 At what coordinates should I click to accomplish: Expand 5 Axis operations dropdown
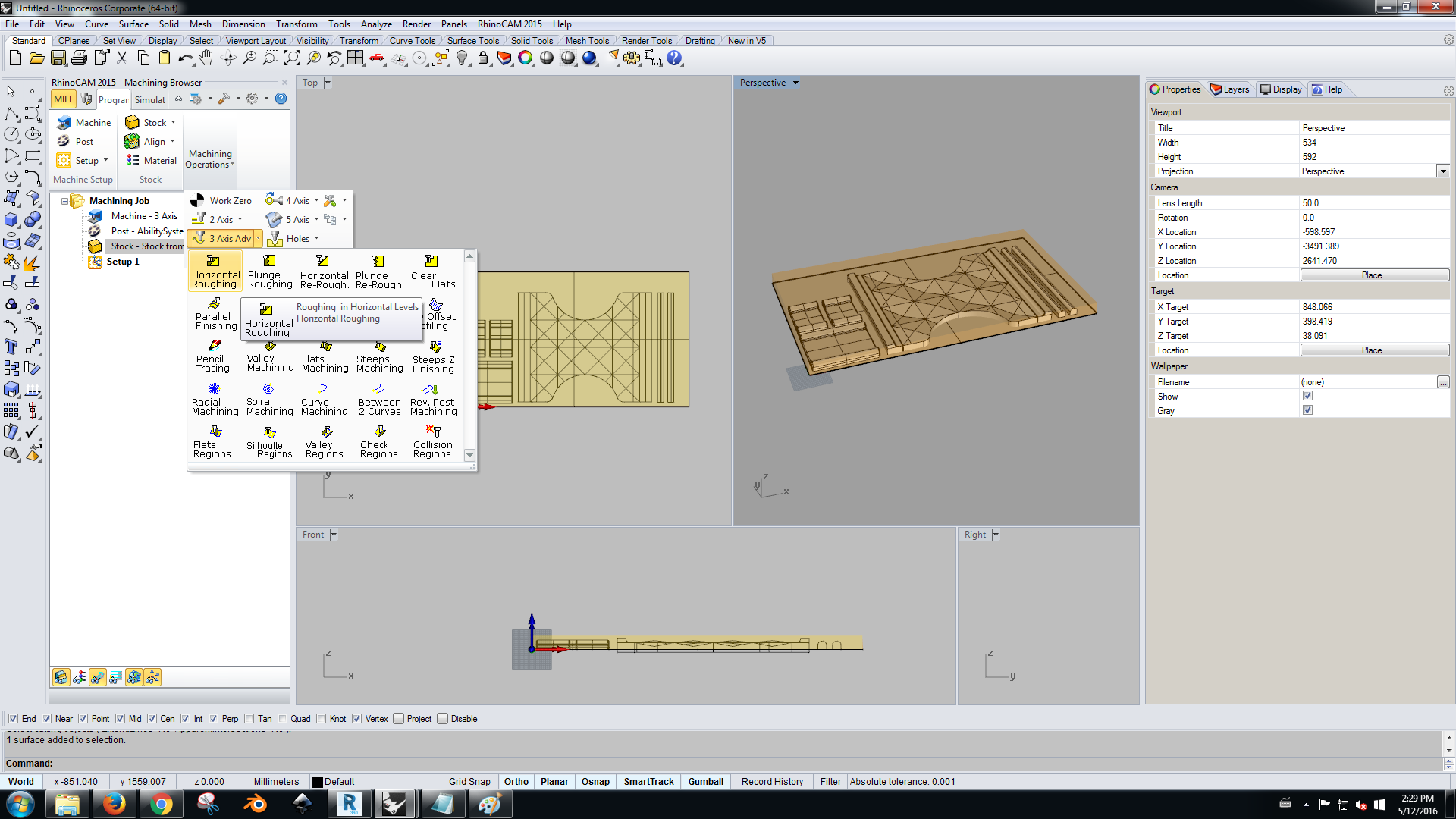click(316, 219)
